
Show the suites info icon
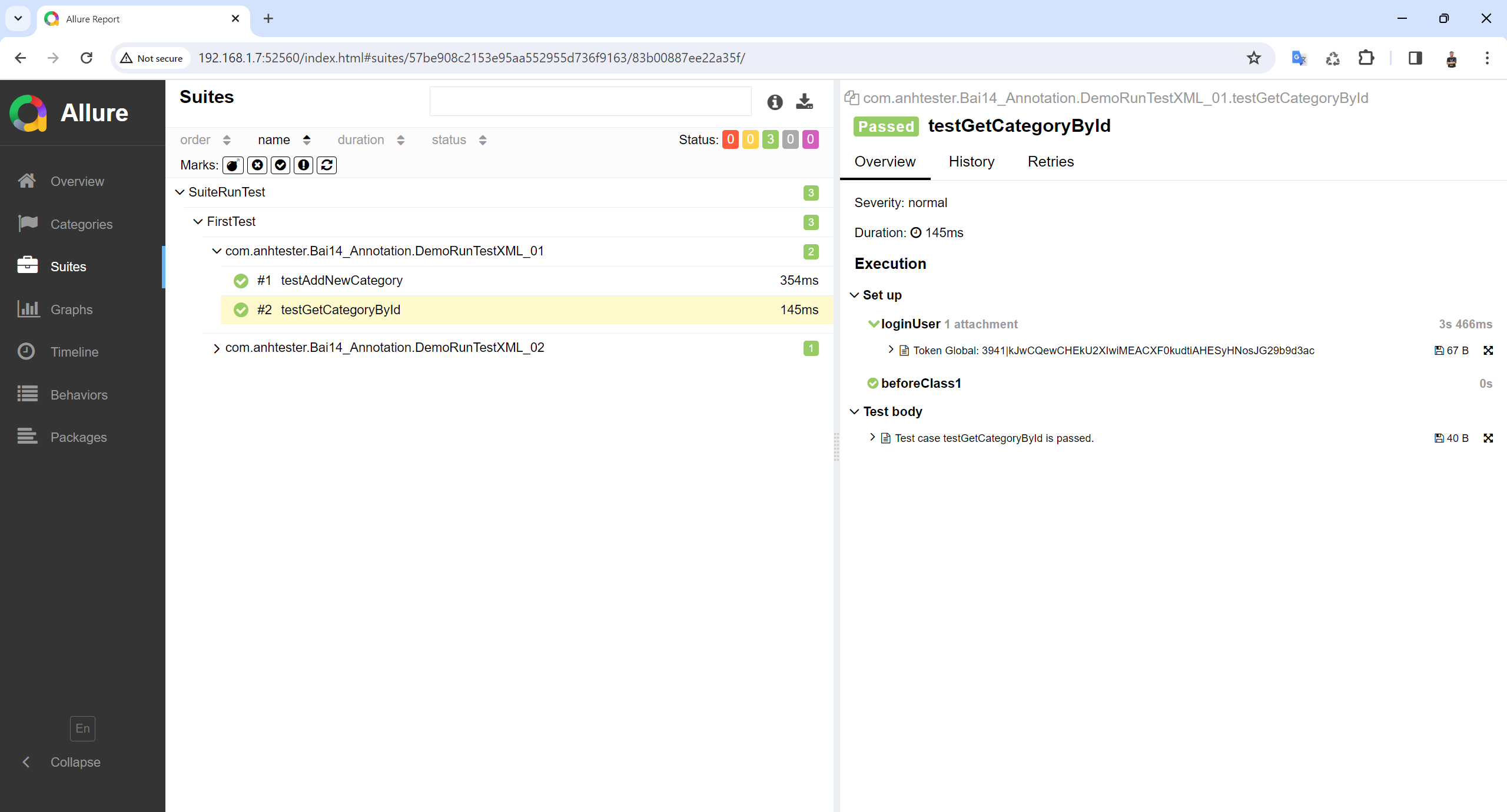click(775, 102)
